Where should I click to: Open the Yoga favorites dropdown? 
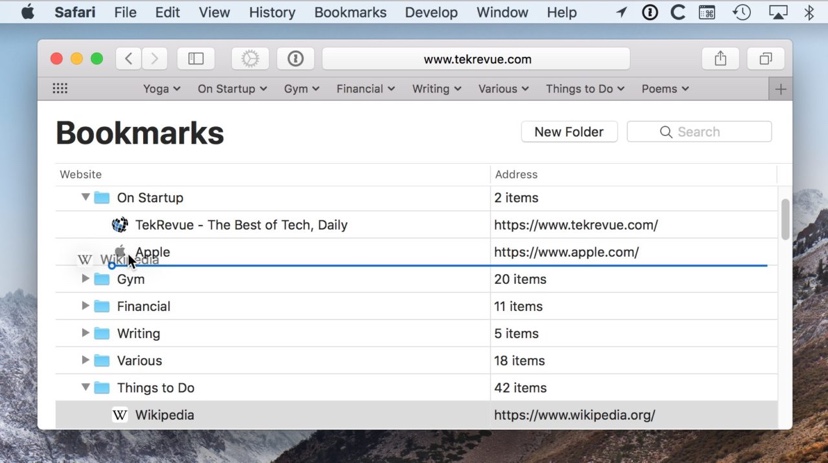[162, 89]
